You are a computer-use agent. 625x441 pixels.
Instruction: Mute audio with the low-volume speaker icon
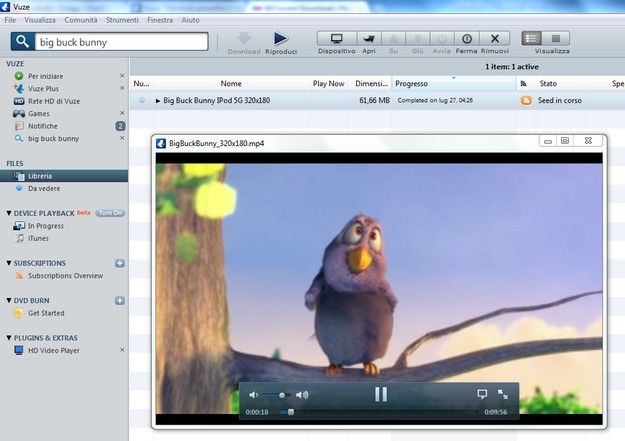click(253, 395)
